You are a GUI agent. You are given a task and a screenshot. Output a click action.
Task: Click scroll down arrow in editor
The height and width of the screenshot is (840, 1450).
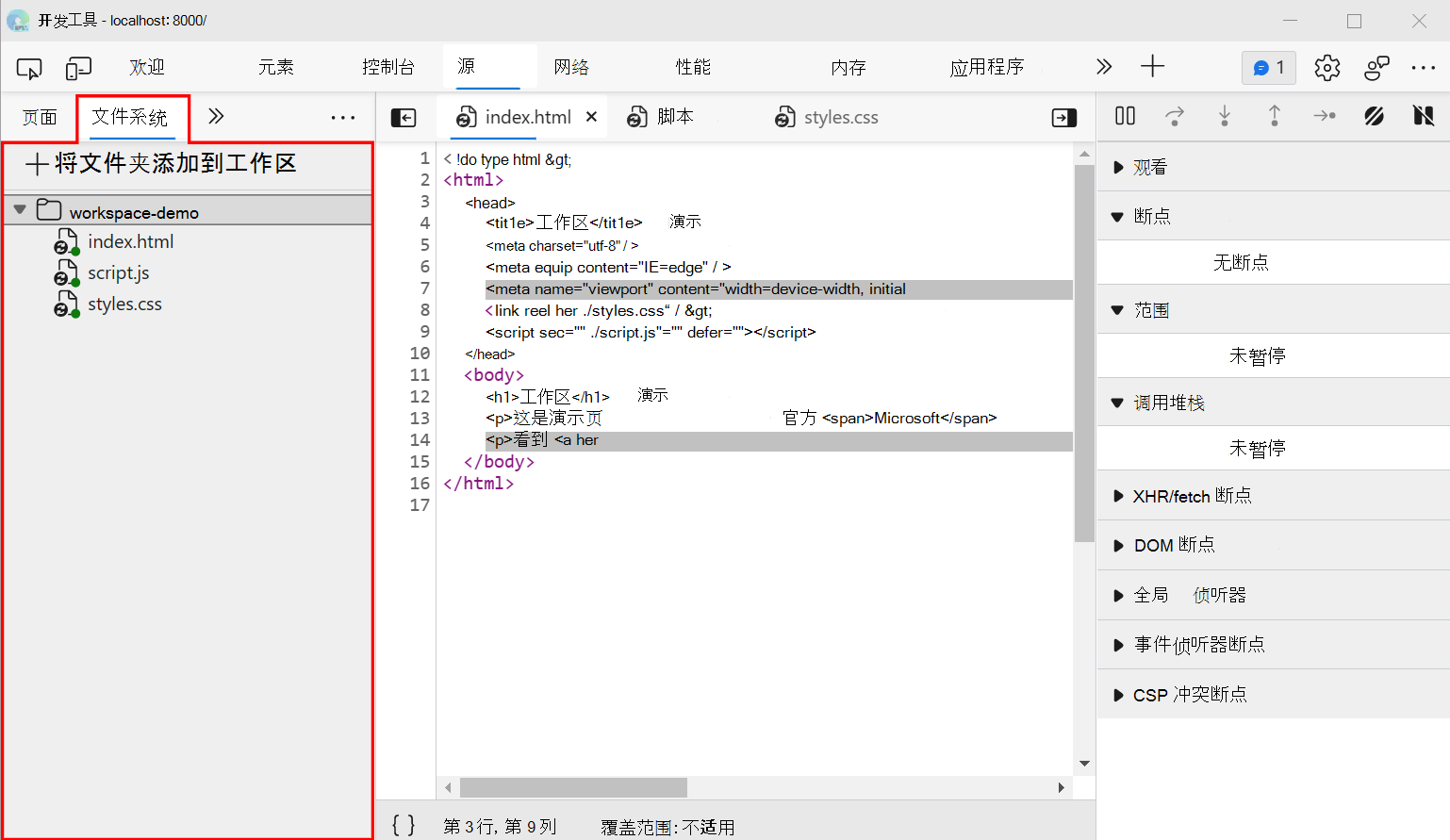click(x=1084, y=764)
